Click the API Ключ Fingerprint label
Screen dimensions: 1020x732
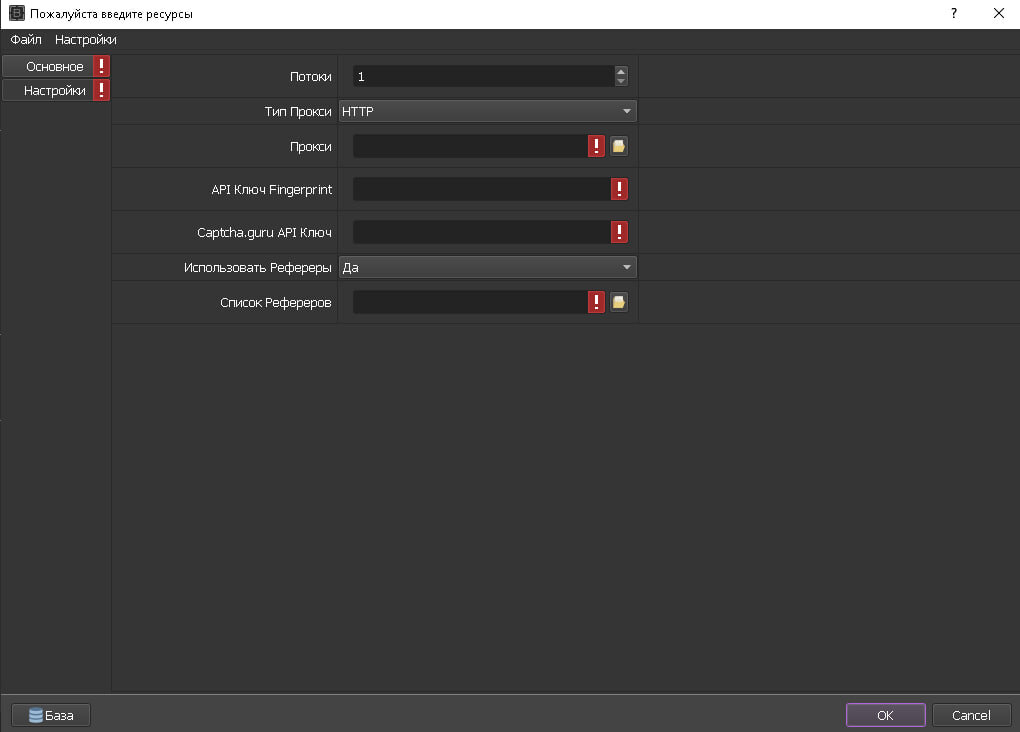(271, 190)
